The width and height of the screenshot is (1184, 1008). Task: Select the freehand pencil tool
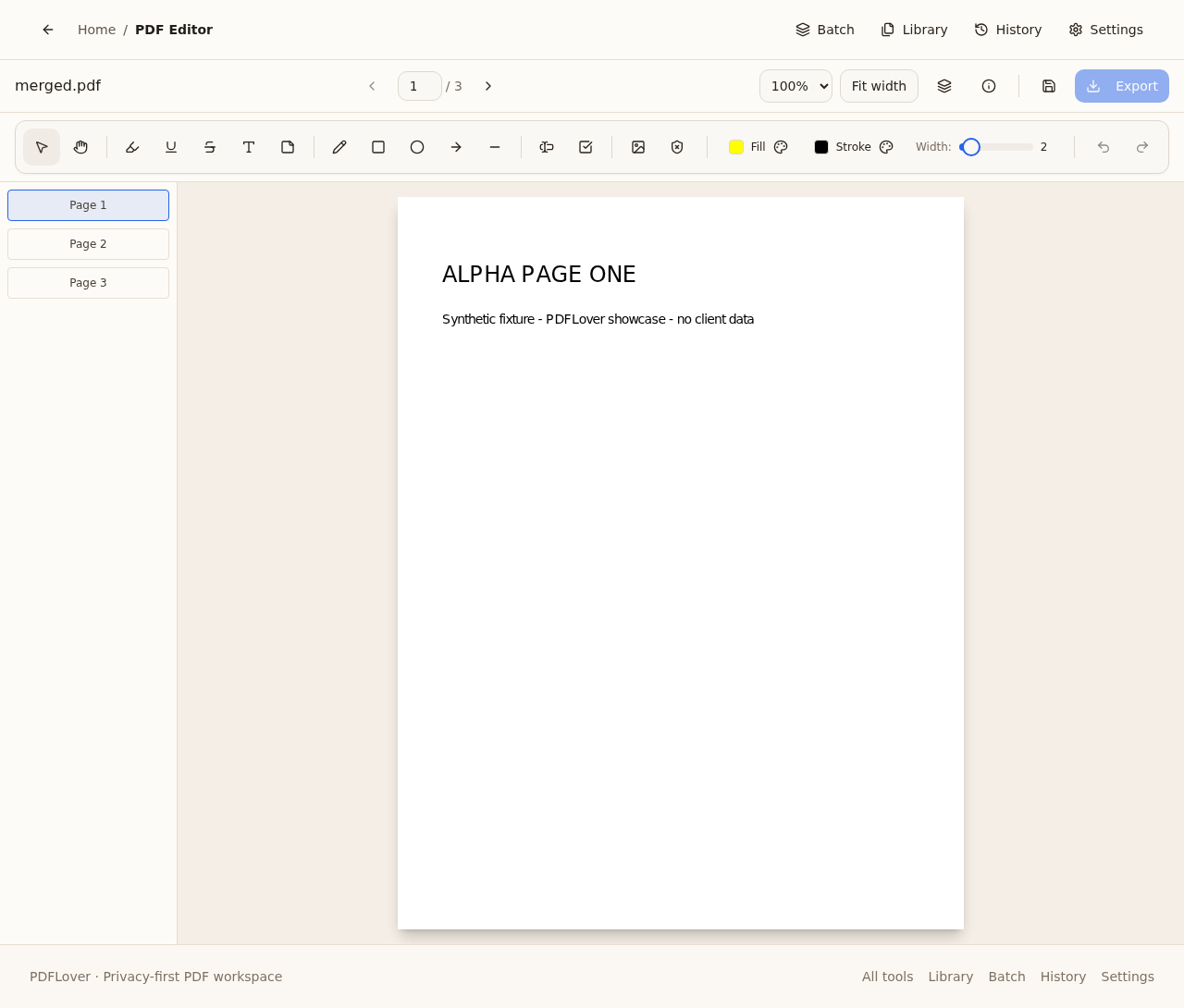point(339,147)
